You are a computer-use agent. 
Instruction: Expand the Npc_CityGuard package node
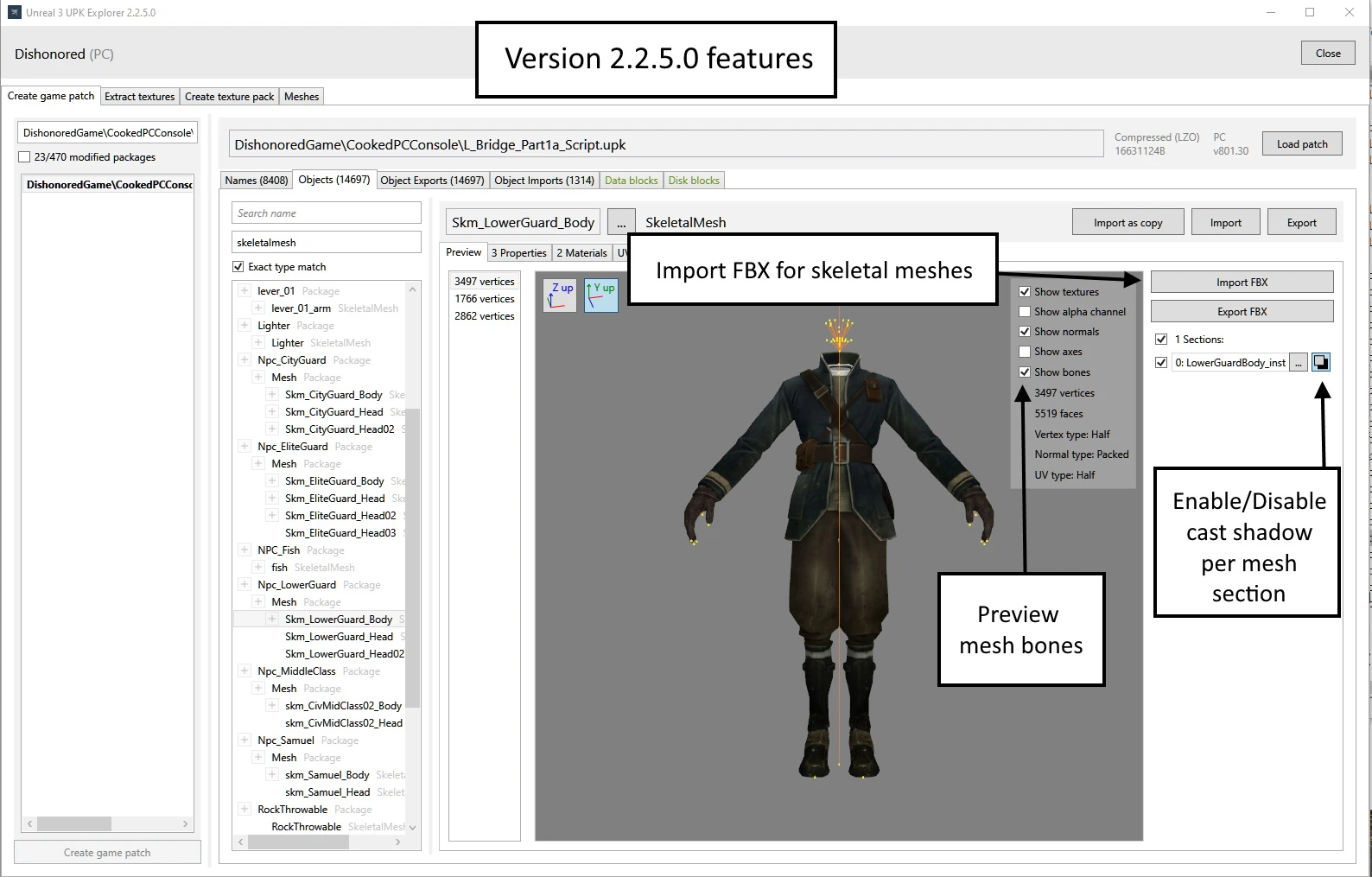pyautogui.click(x=245, y=360)
